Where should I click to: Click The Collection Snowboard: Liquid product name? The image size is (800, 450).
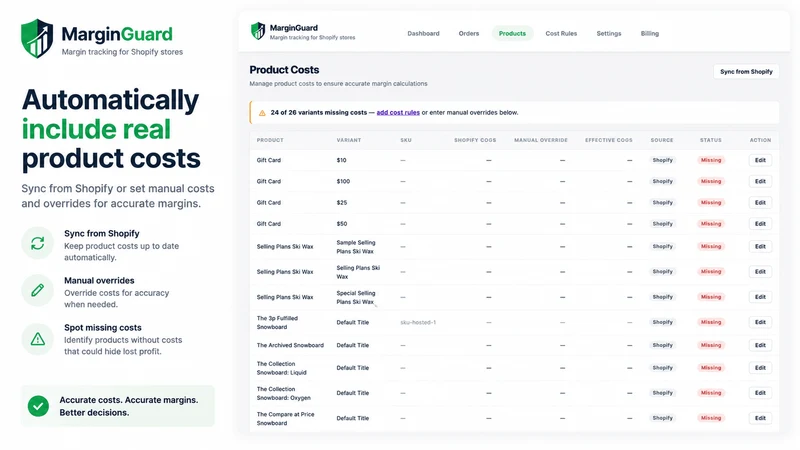coord(282,368)
